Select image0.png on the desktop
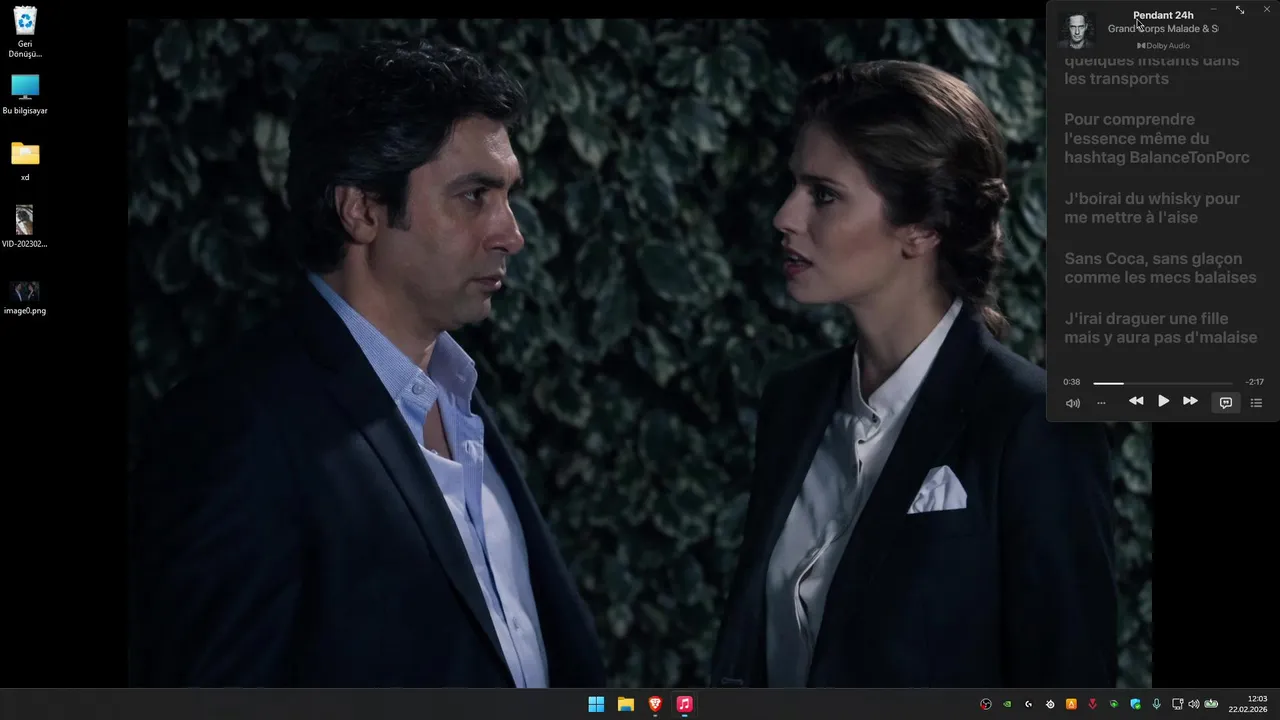The image size is (1280, 720). (25, 297)
